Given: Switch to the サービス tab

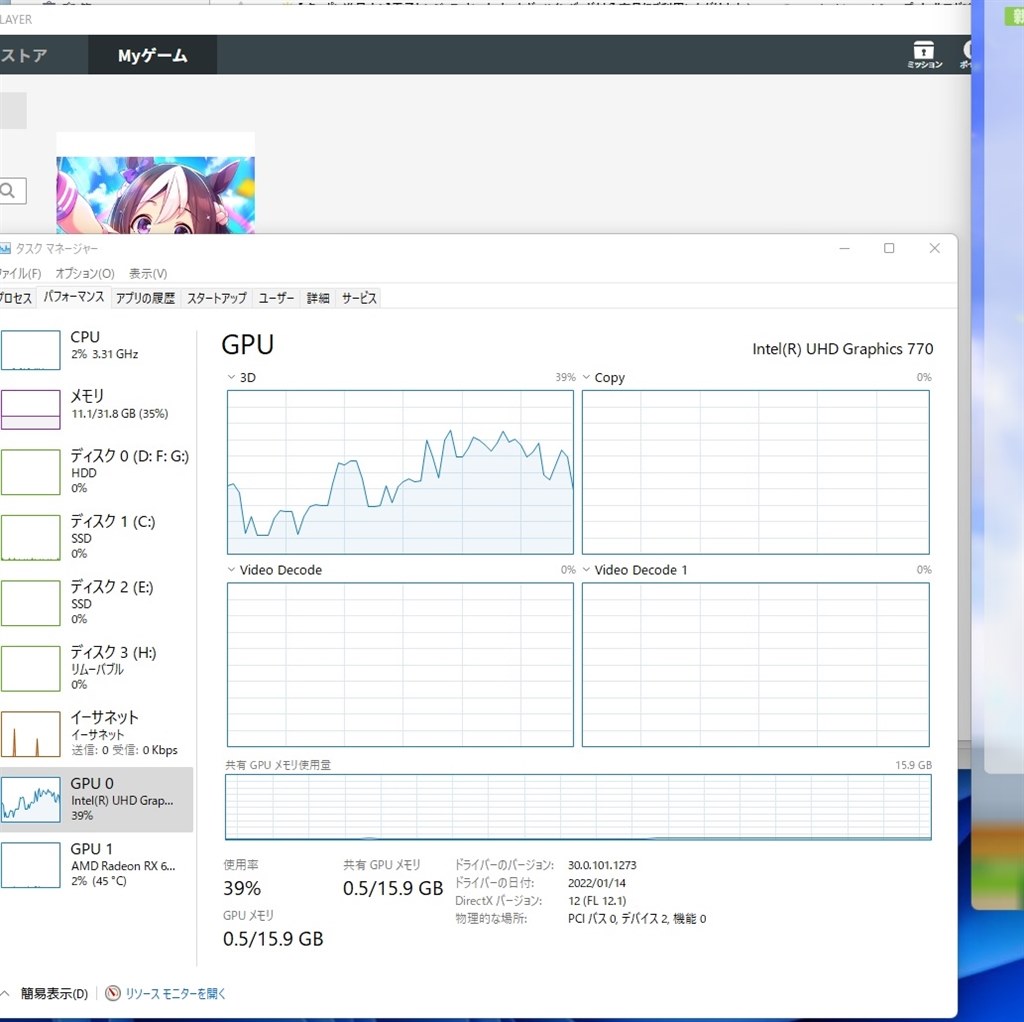Looking at the screenshot, I should click(x=359, y=298).
